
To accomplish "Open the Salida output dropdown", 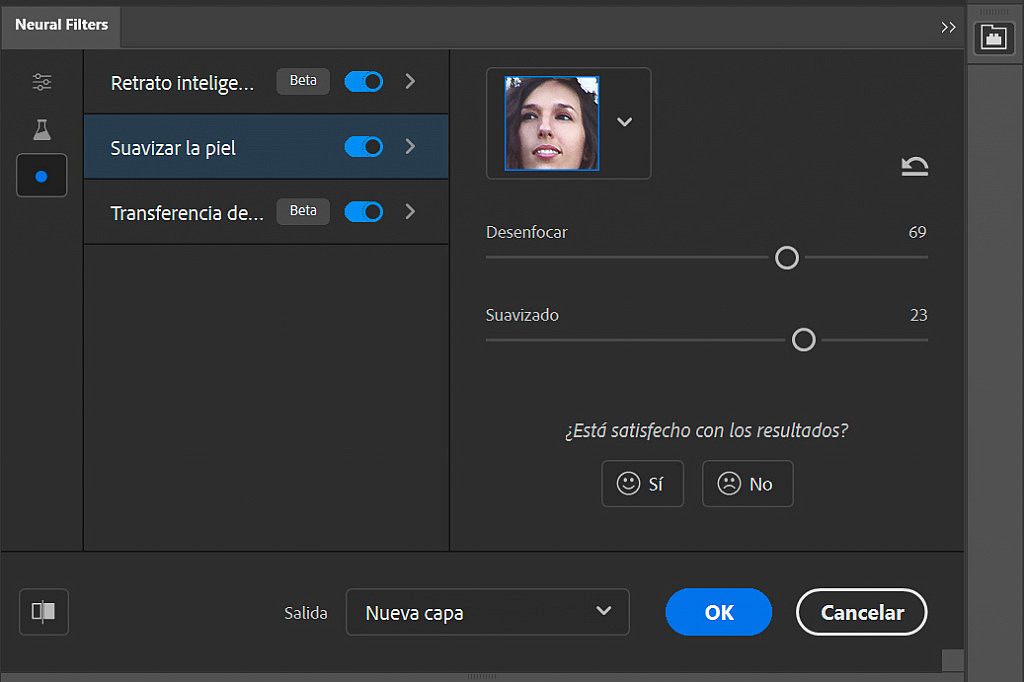I will point(487,611).
